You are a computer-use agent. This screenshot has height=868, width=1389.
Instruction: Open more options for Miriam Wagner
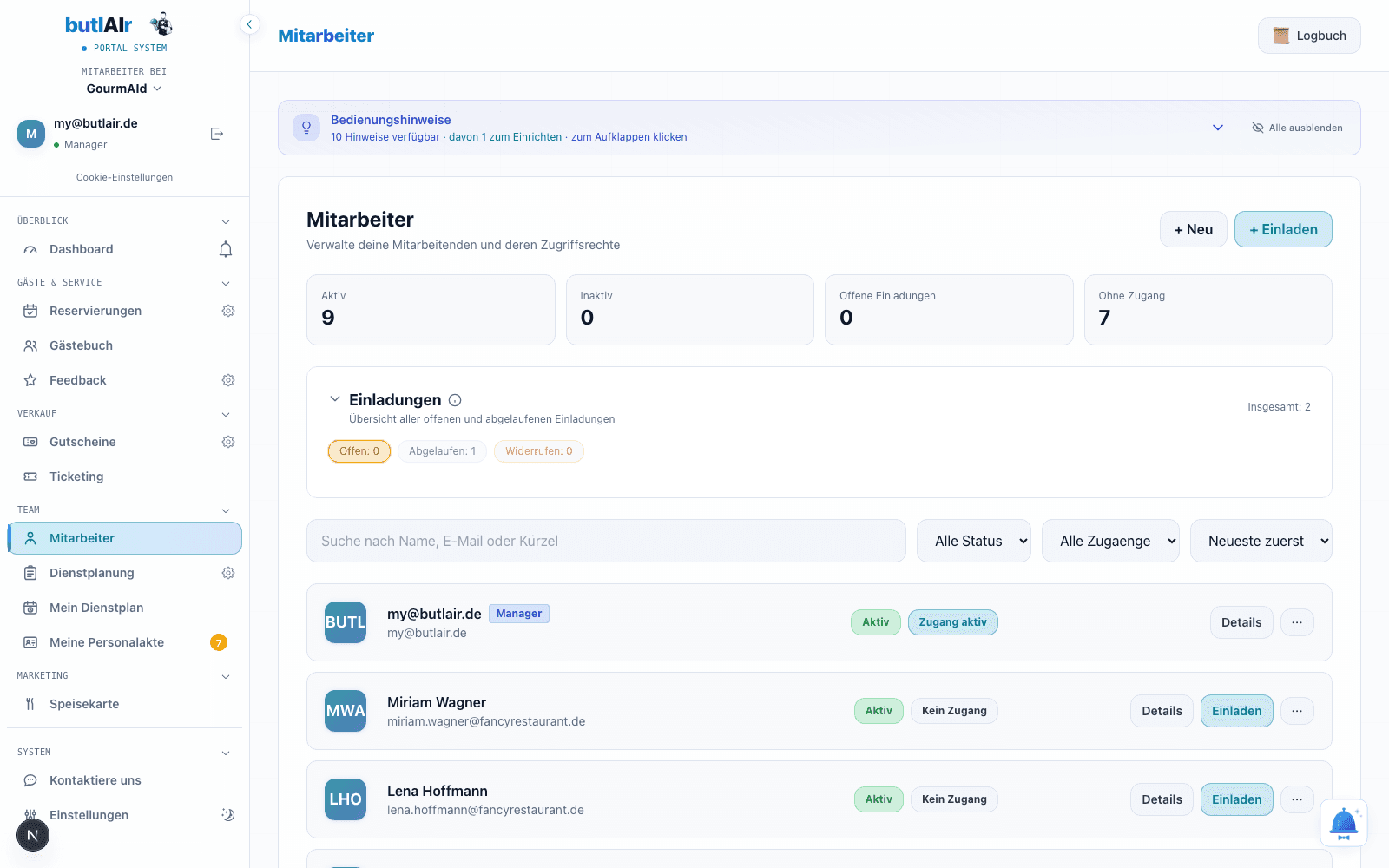coord(1297,711)
